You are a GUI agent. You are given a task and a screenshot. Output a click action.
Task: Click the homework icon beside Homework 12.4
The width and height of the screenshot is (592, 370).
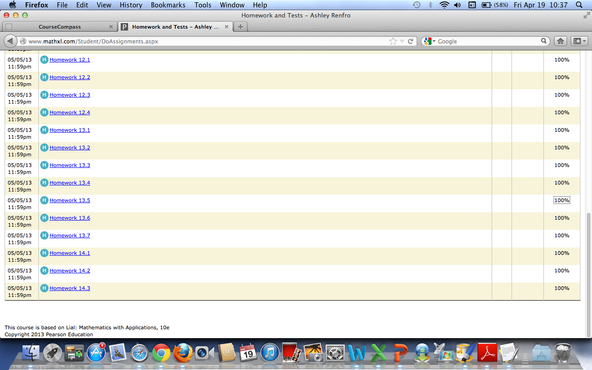tap(44, 112)
